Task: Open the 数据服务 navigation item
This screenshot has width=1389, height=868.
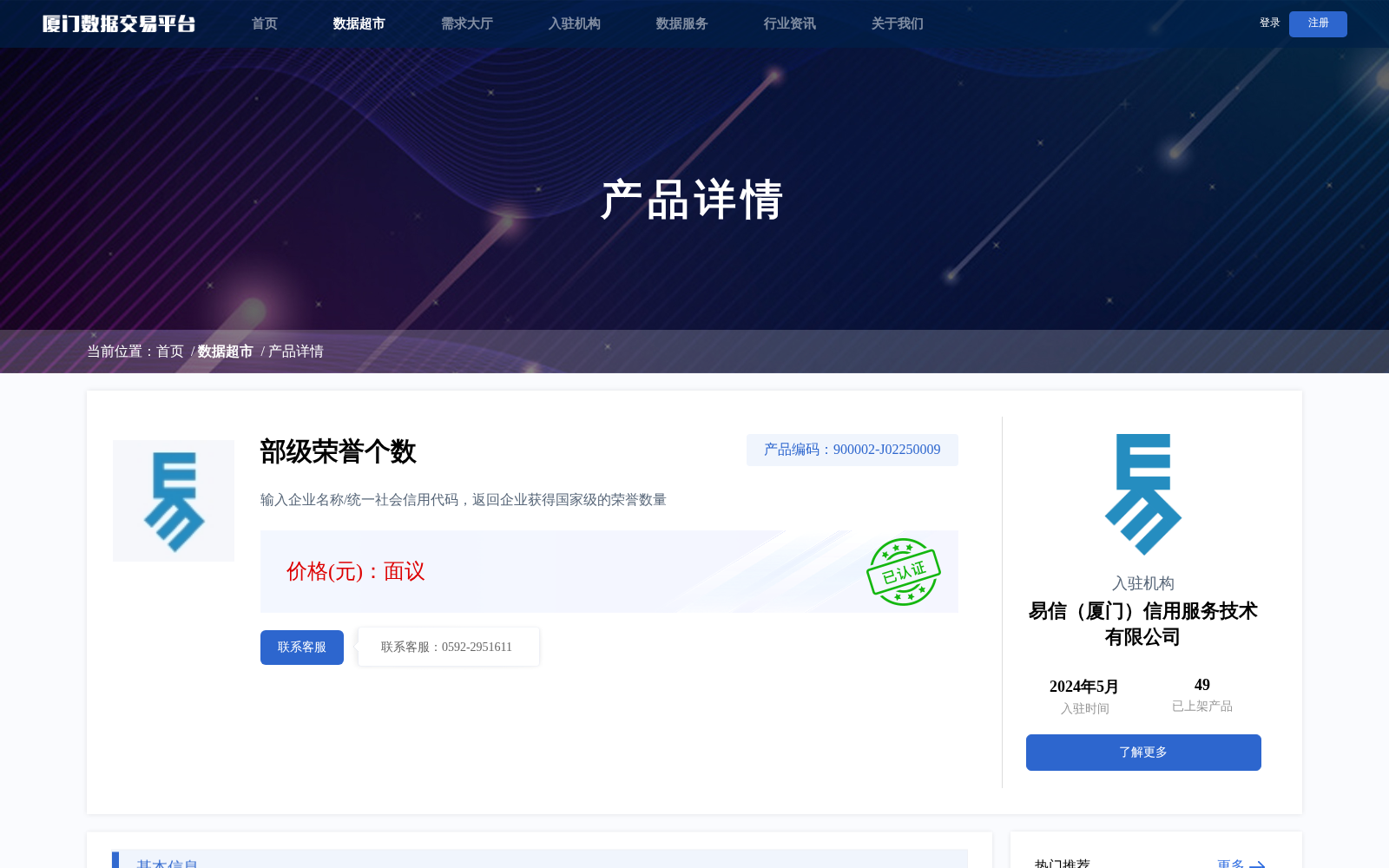Action: 681,23
